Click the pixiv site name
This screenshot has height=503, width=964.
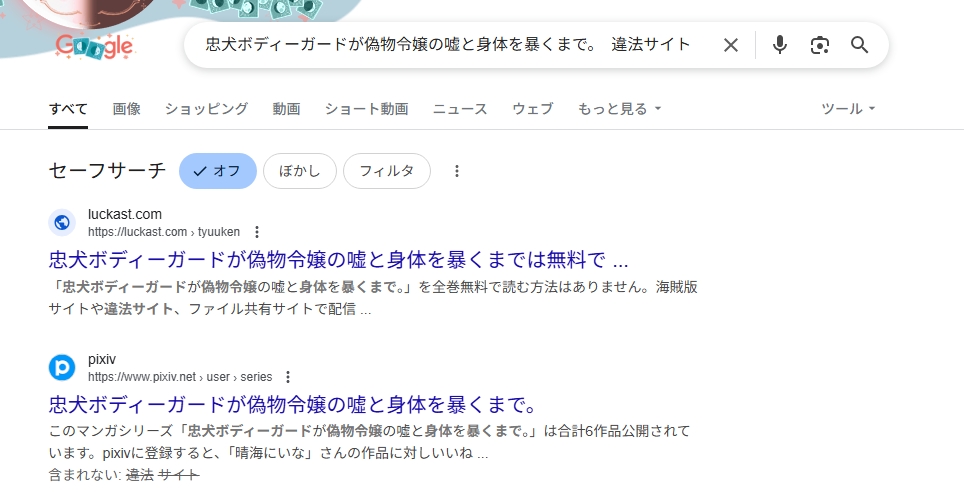101,359
